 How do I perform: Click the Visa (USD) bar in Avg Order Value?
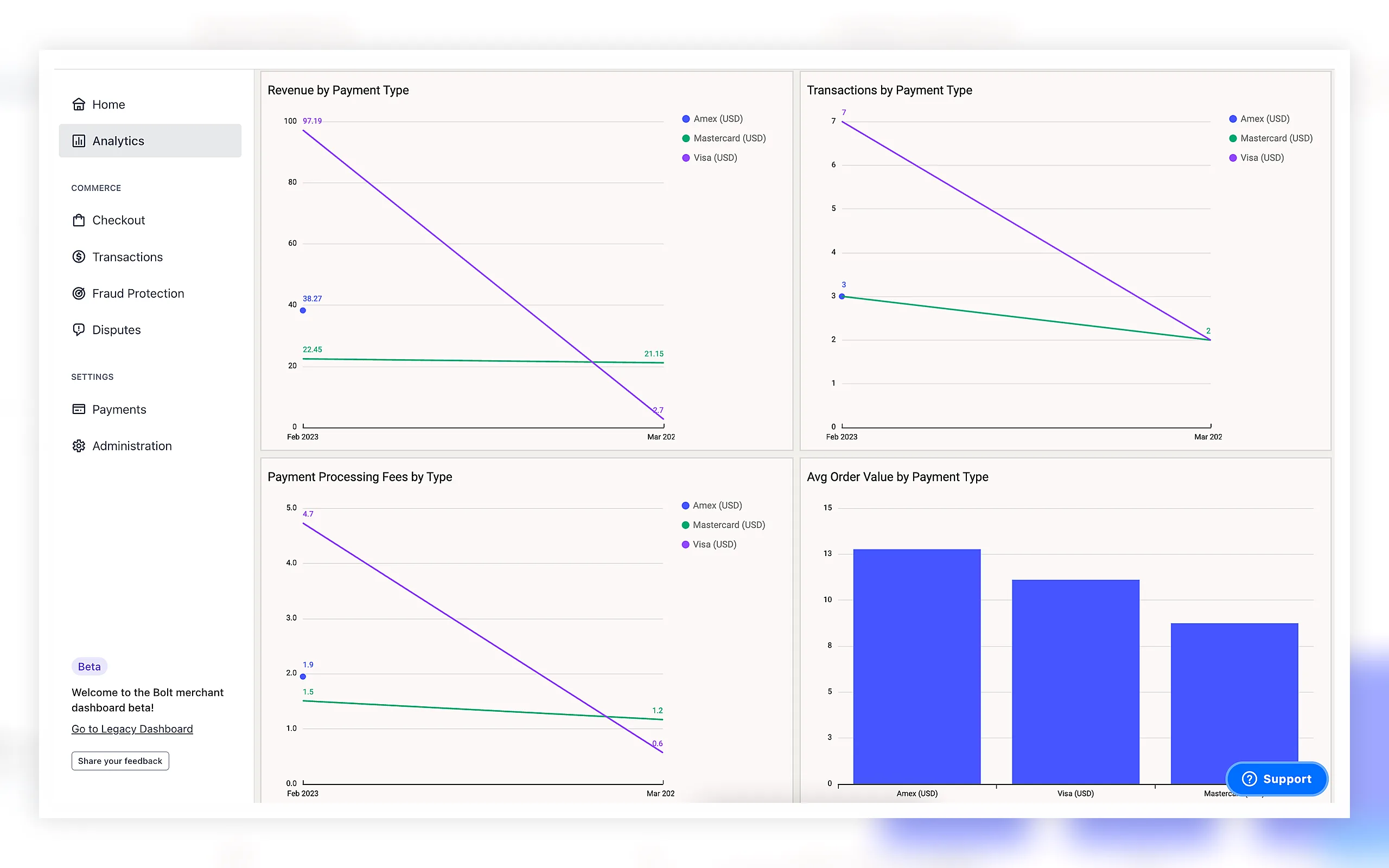(x=1075, y=681)
